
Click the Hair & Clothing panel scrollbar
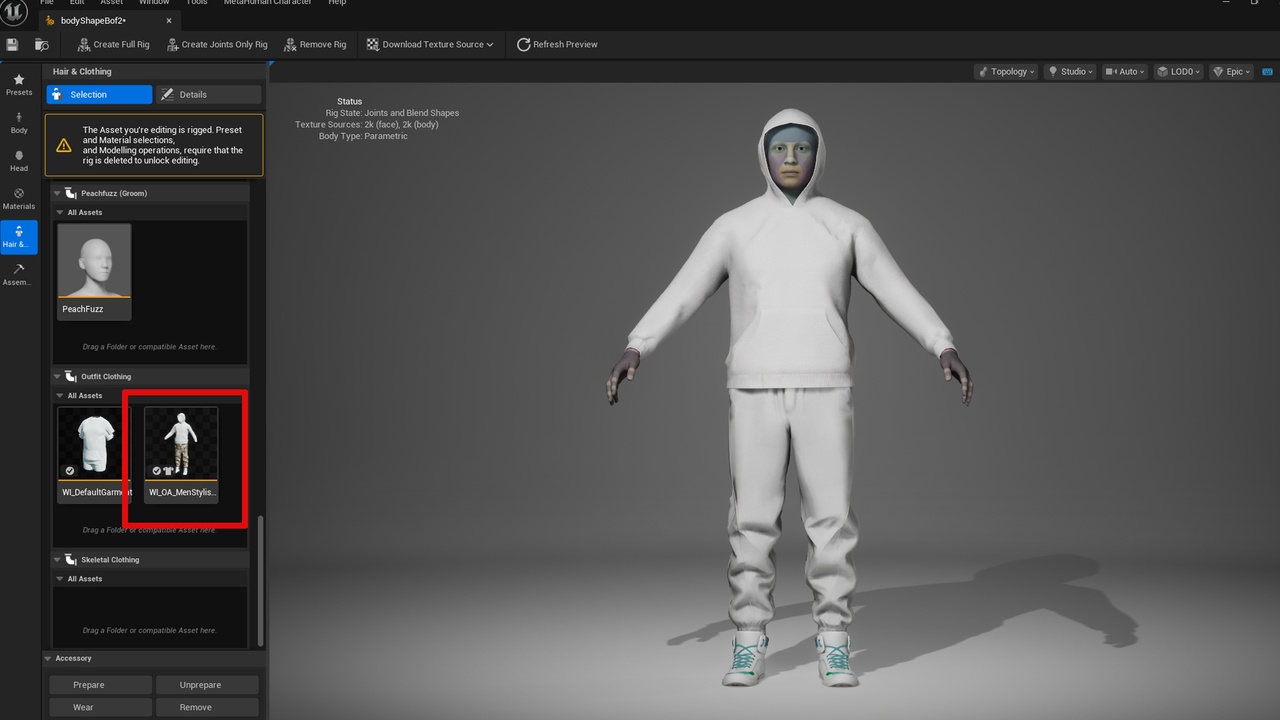coord(261,580)
